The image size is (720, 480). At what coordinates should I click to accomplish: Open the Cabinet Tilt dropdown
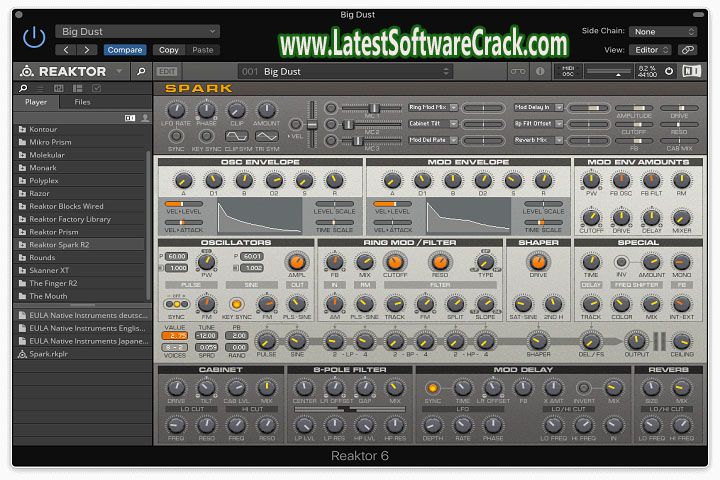[433, 124]
